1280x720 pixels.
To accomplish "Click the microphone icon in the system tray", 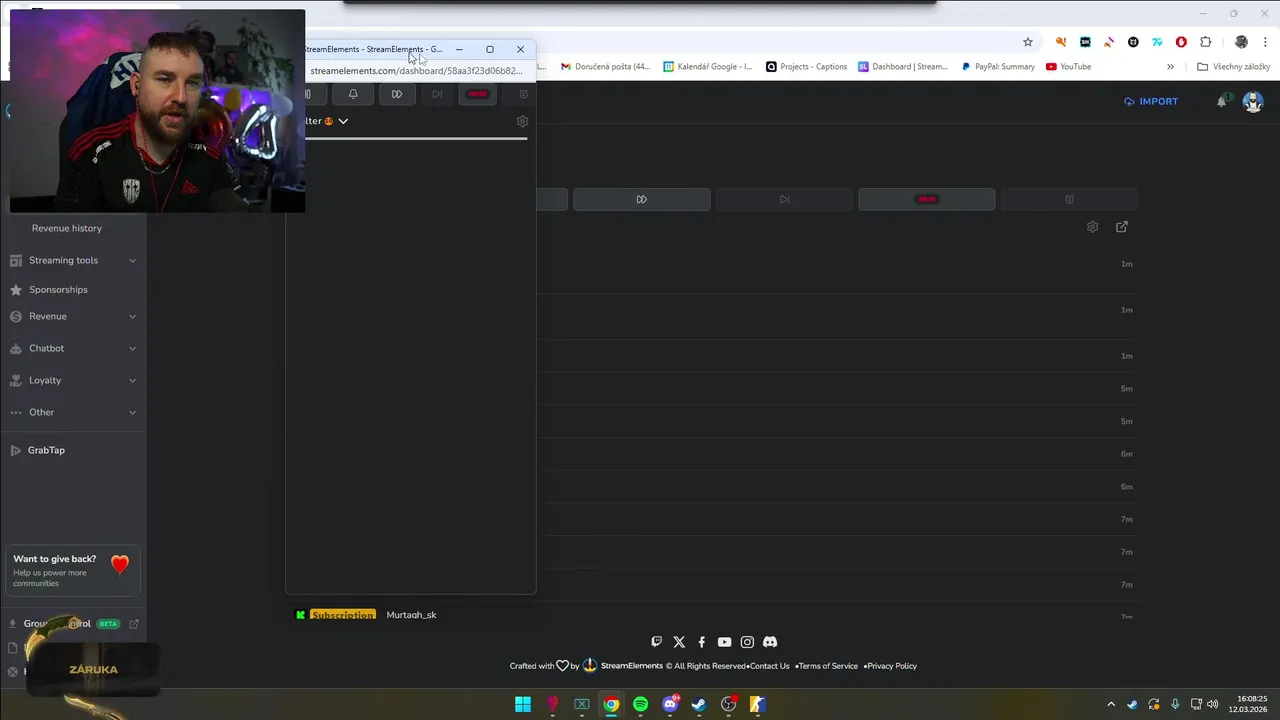I will tap(1175, 704).
